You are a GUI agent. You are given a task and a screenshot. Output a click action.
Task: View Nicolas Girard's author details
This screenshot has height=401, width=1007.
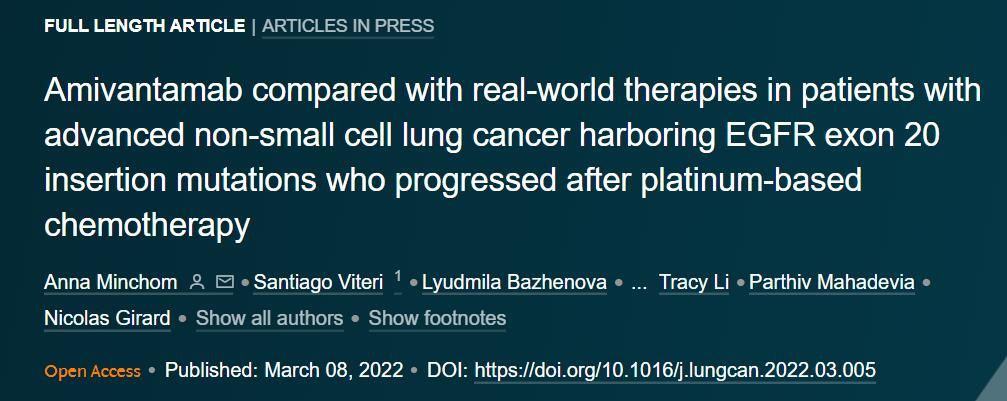[x=107, y=319]
